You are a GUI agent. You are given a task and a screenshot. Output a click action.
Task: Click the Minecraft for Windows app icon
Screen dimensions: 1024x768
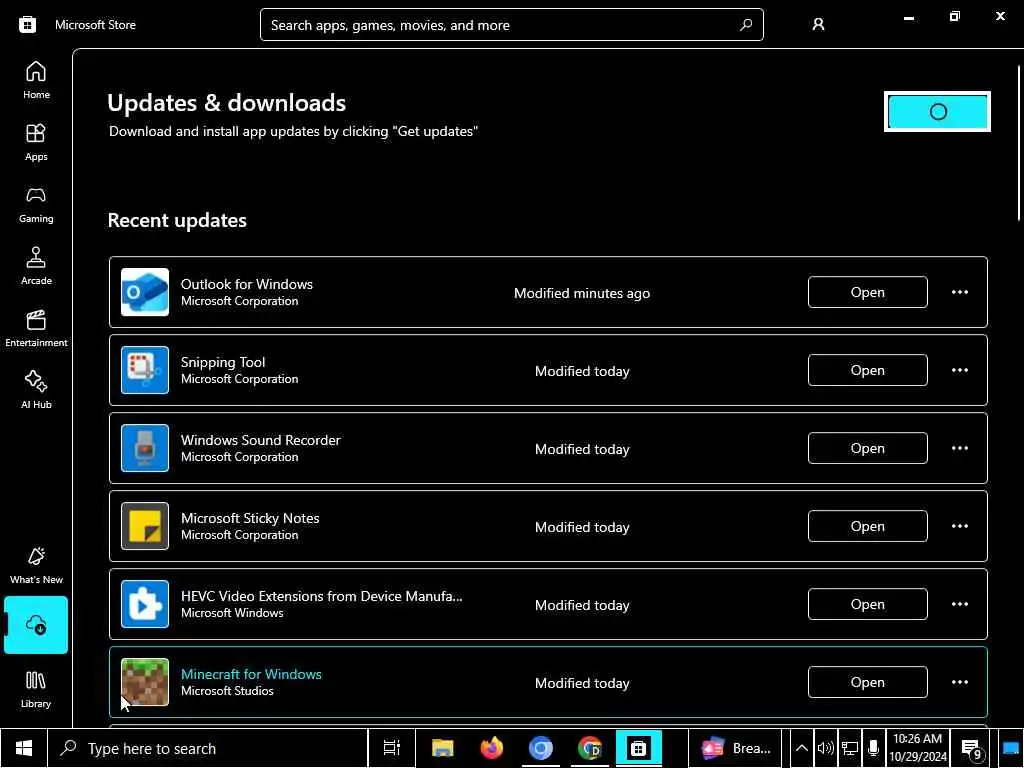[x=145, y=682]
